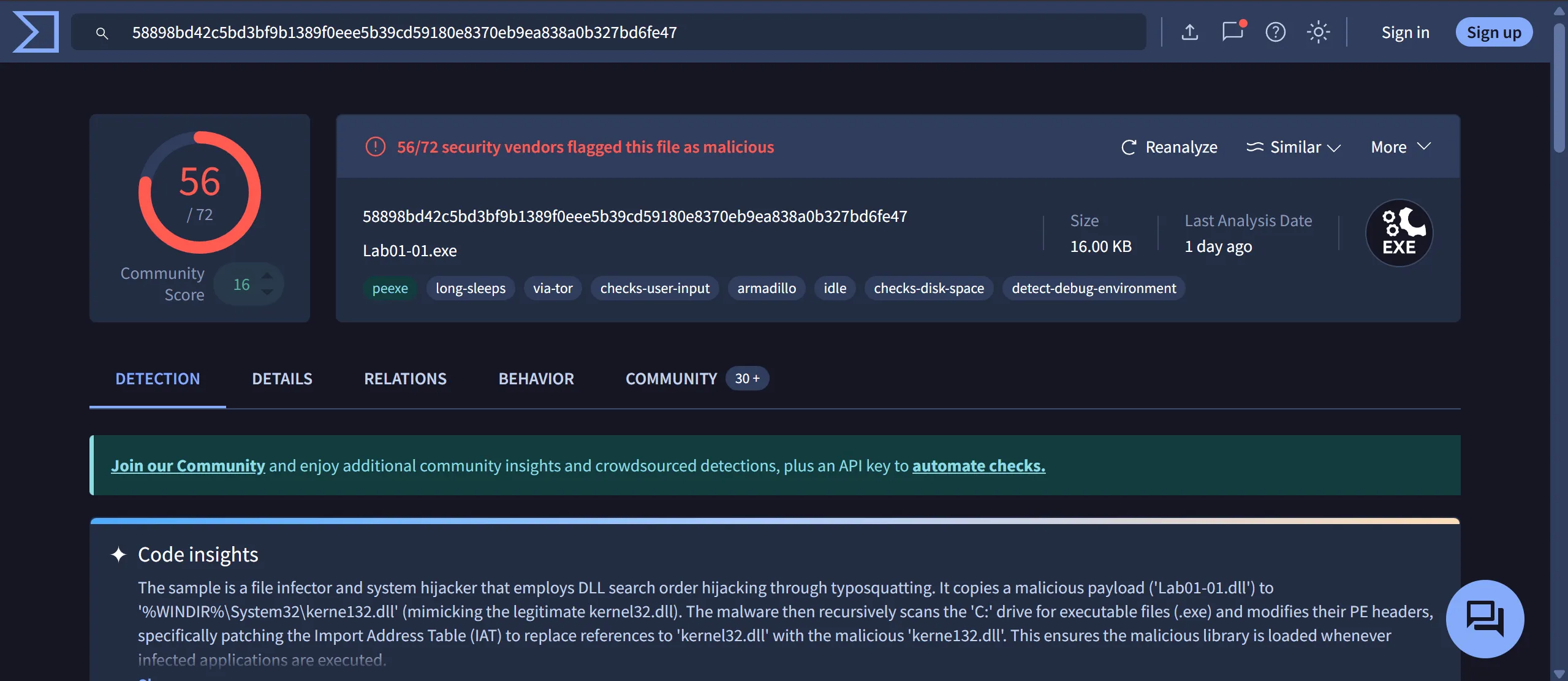Open the floating chat bubble button
This screenshot has height=681, width=1568.
(1484, 618)
